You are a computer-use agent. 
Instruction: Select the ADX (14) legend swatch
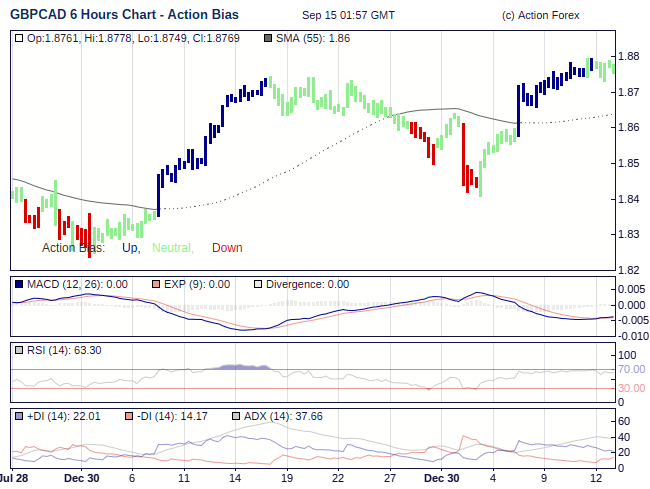coord(236,416)
